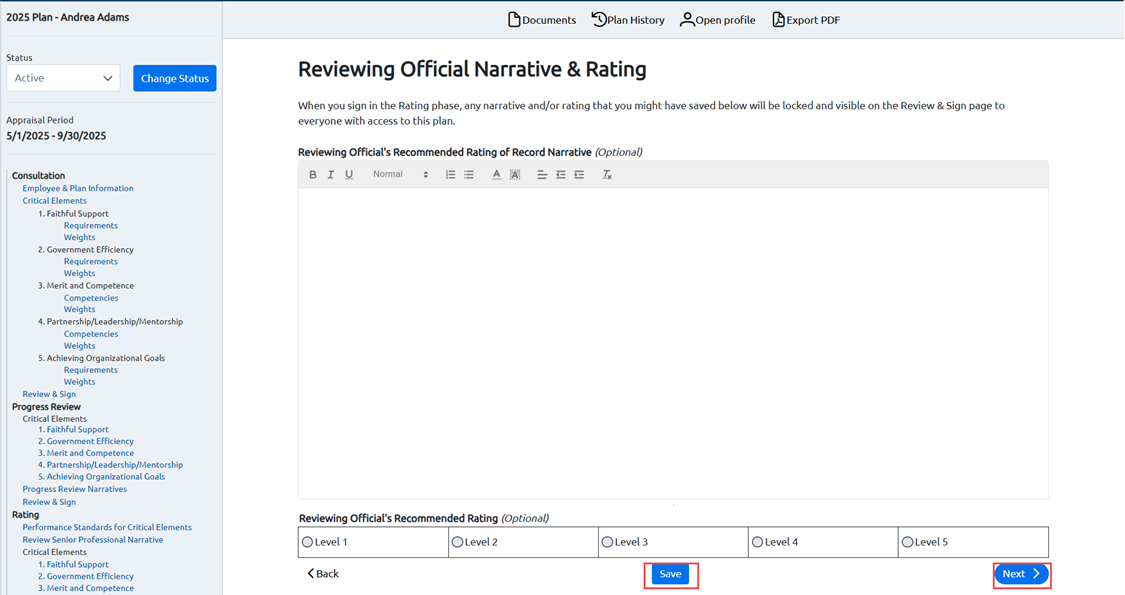Select the Progress Review section heading
Image resolution: width=1125 pixels, height=595 pixels.
tap(46, 407)
